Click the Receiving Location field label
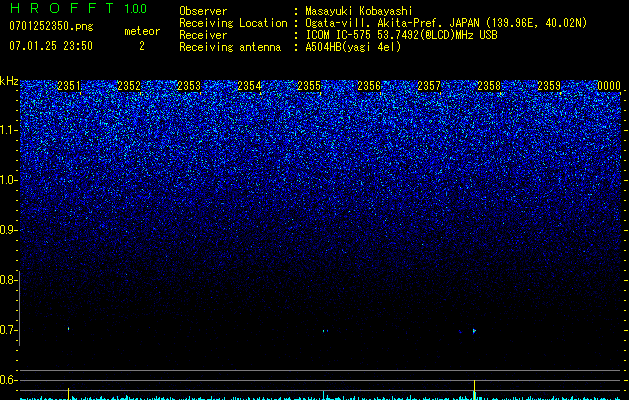629x400 pixels. click(233, 23)
